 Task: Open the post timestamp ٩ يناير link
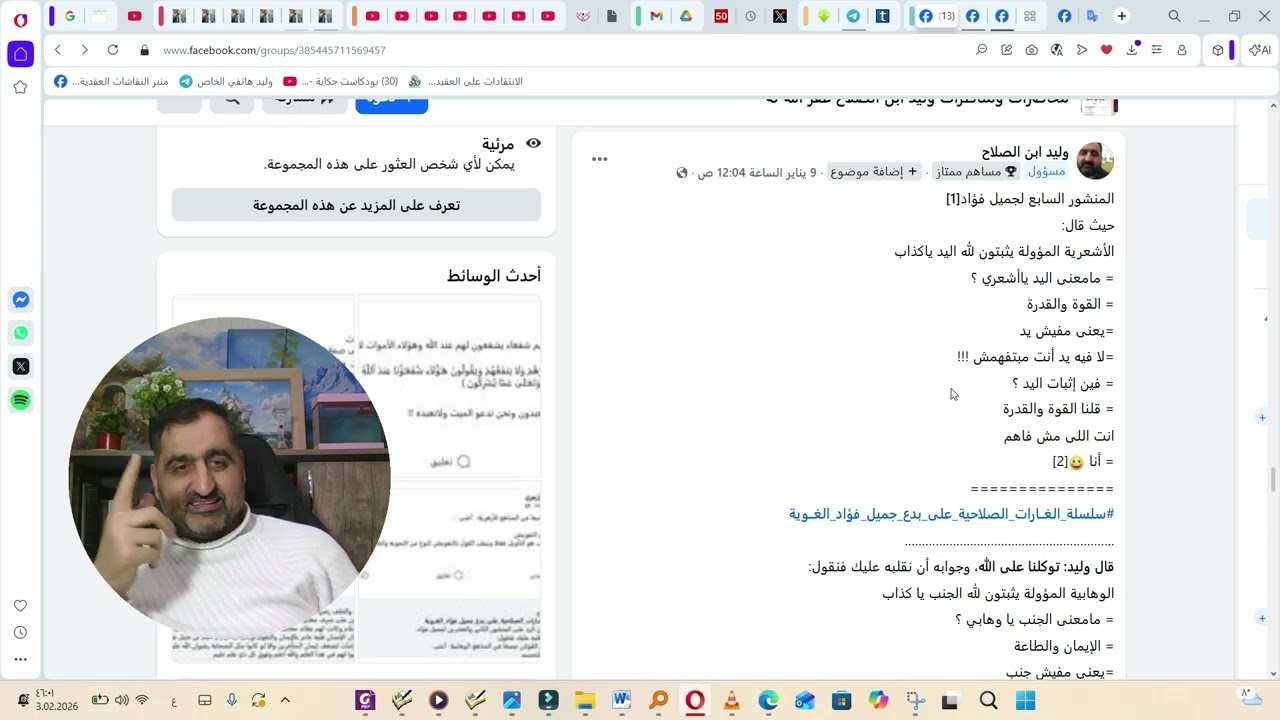tap(757, 173)
